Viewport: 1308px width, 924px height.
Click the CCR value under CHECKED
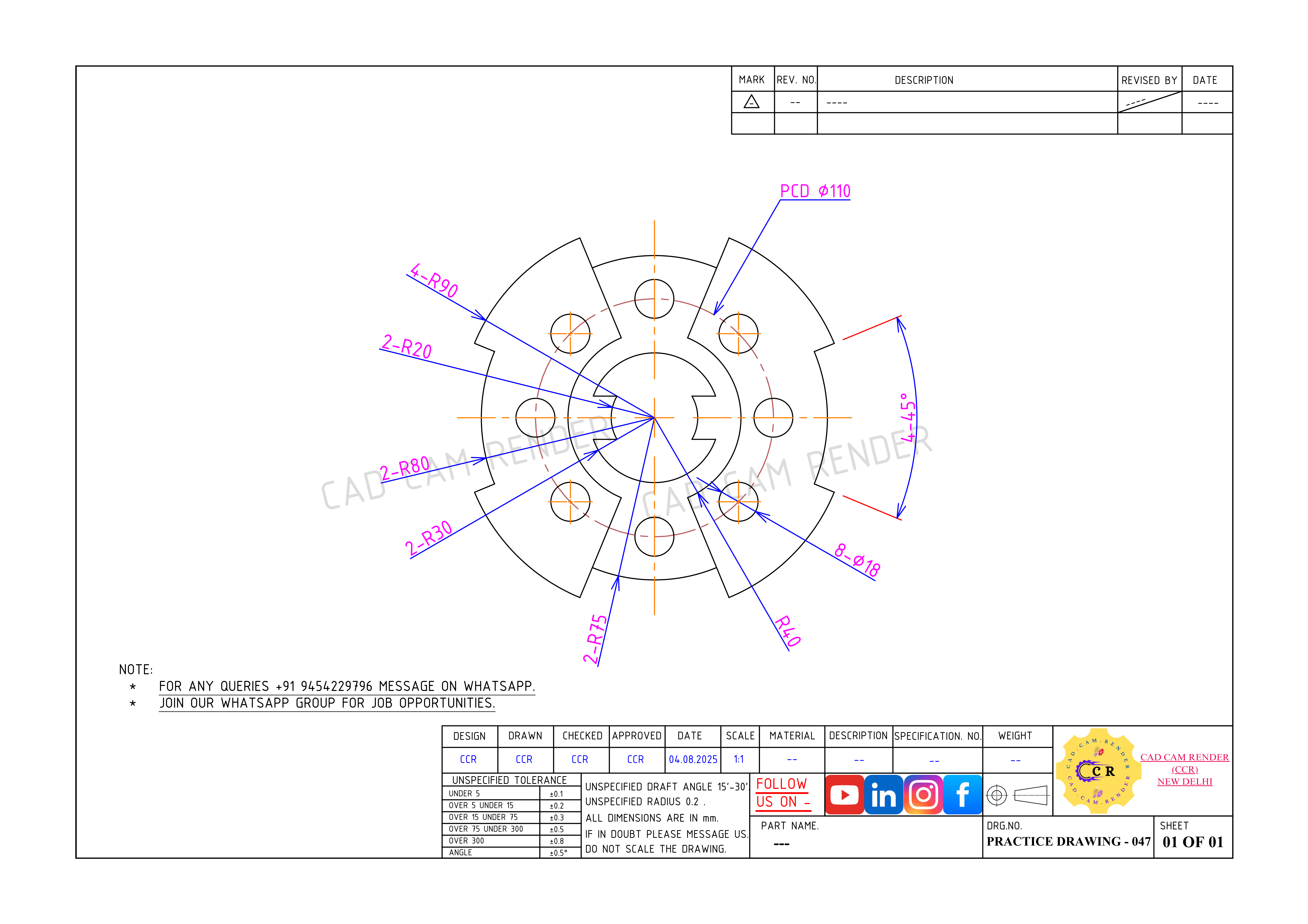(x=580, y=759)
